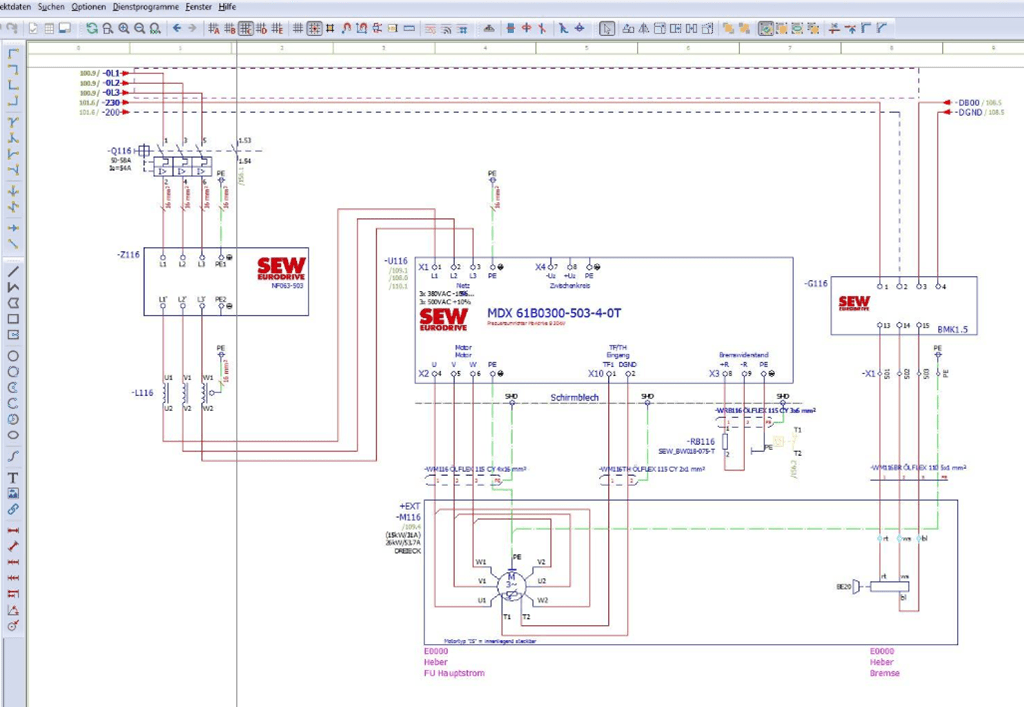Click the zoom out magnifier icon
The width and height of the screenshot is (1024, 707).
pyautogui.click(x=139, y=28)
